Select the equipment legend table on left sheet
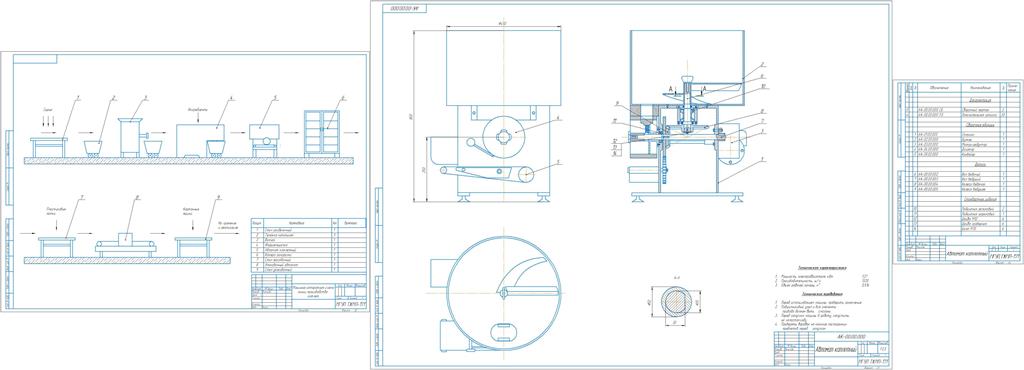 click(x=308, y=245)
